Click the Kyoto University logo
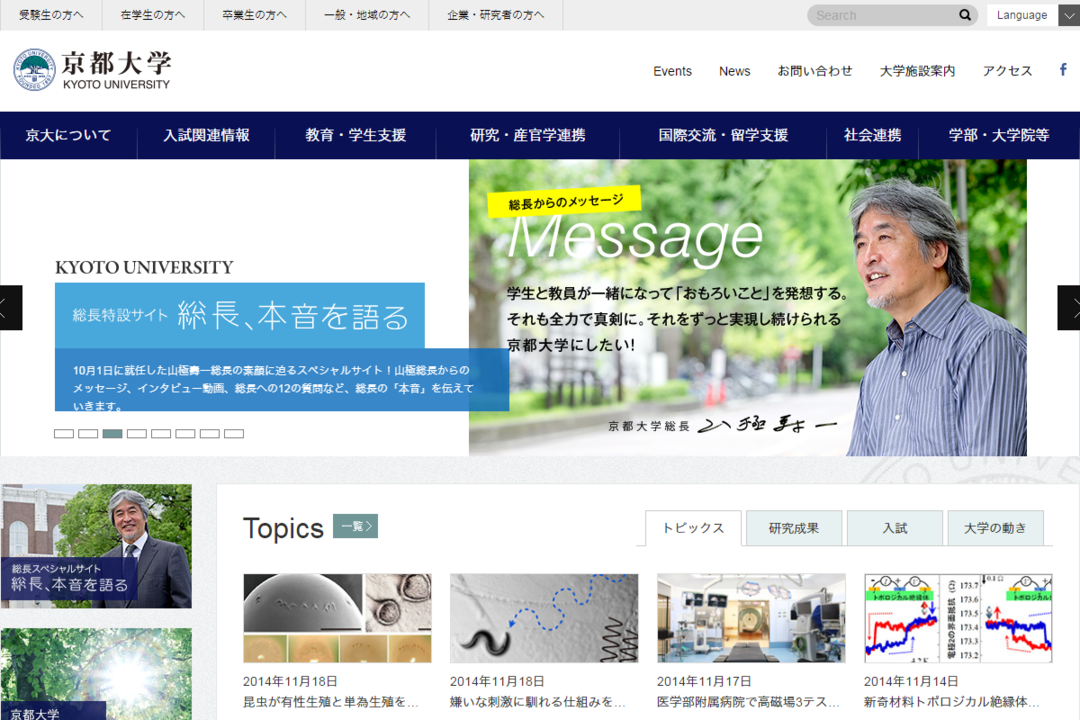Viewport: 1080px width, 720px height. [x=92, y=70]
